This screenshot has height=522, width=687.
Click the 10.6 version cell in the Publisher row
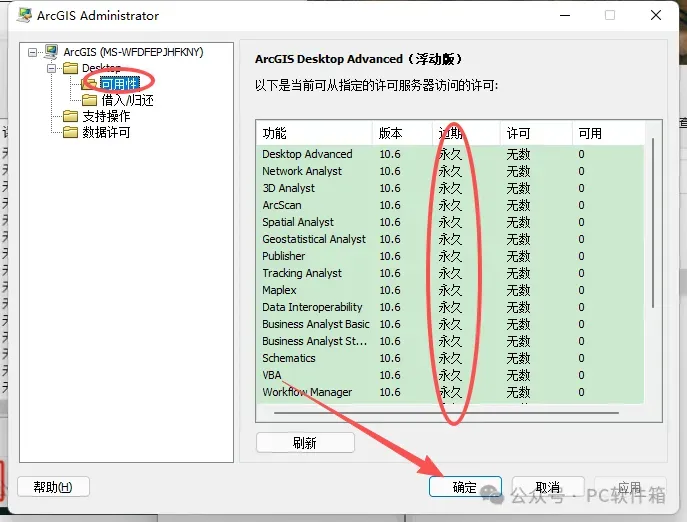(390, 256)
